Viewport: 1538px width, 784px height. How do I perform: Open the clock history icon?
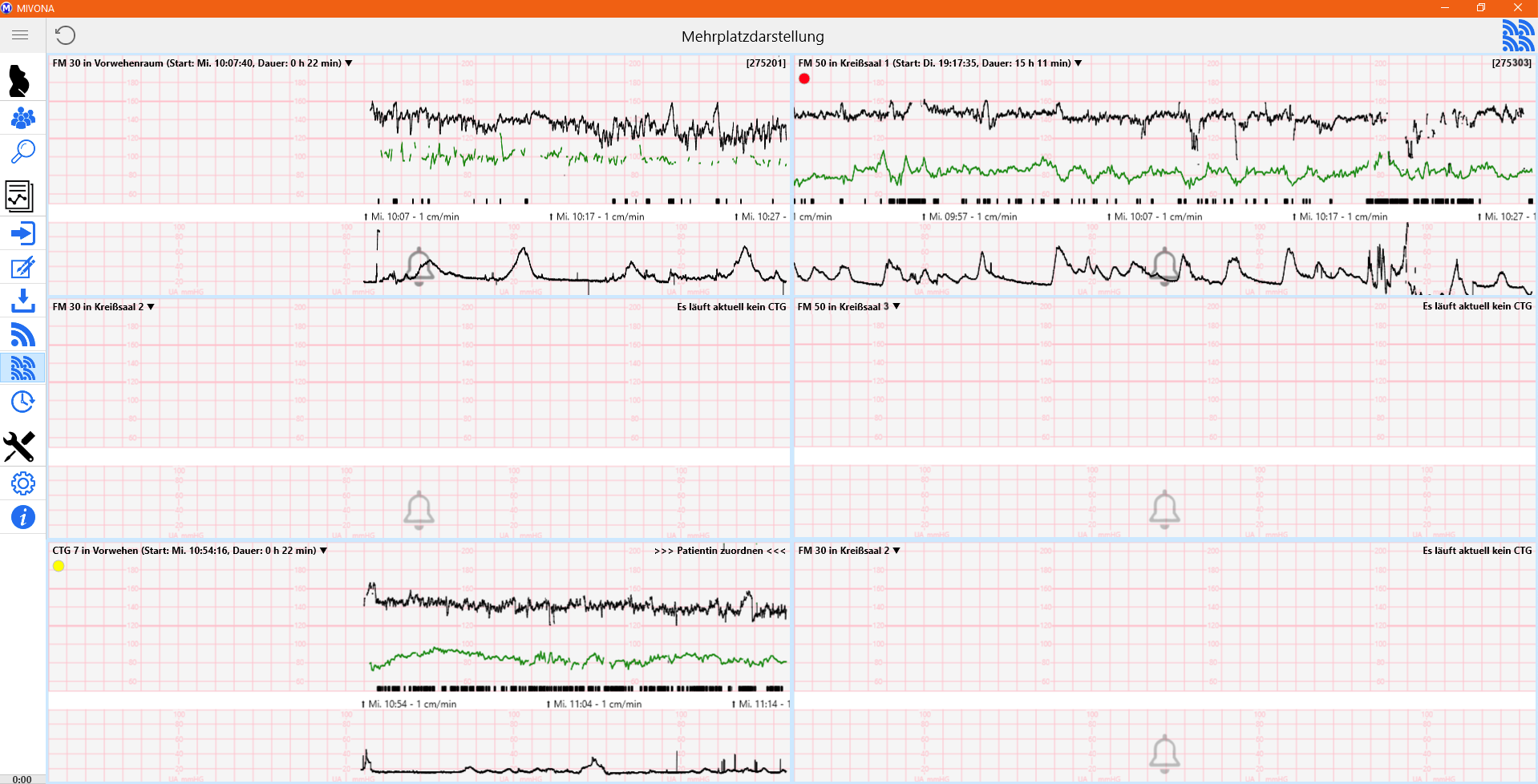pos(22,402)
